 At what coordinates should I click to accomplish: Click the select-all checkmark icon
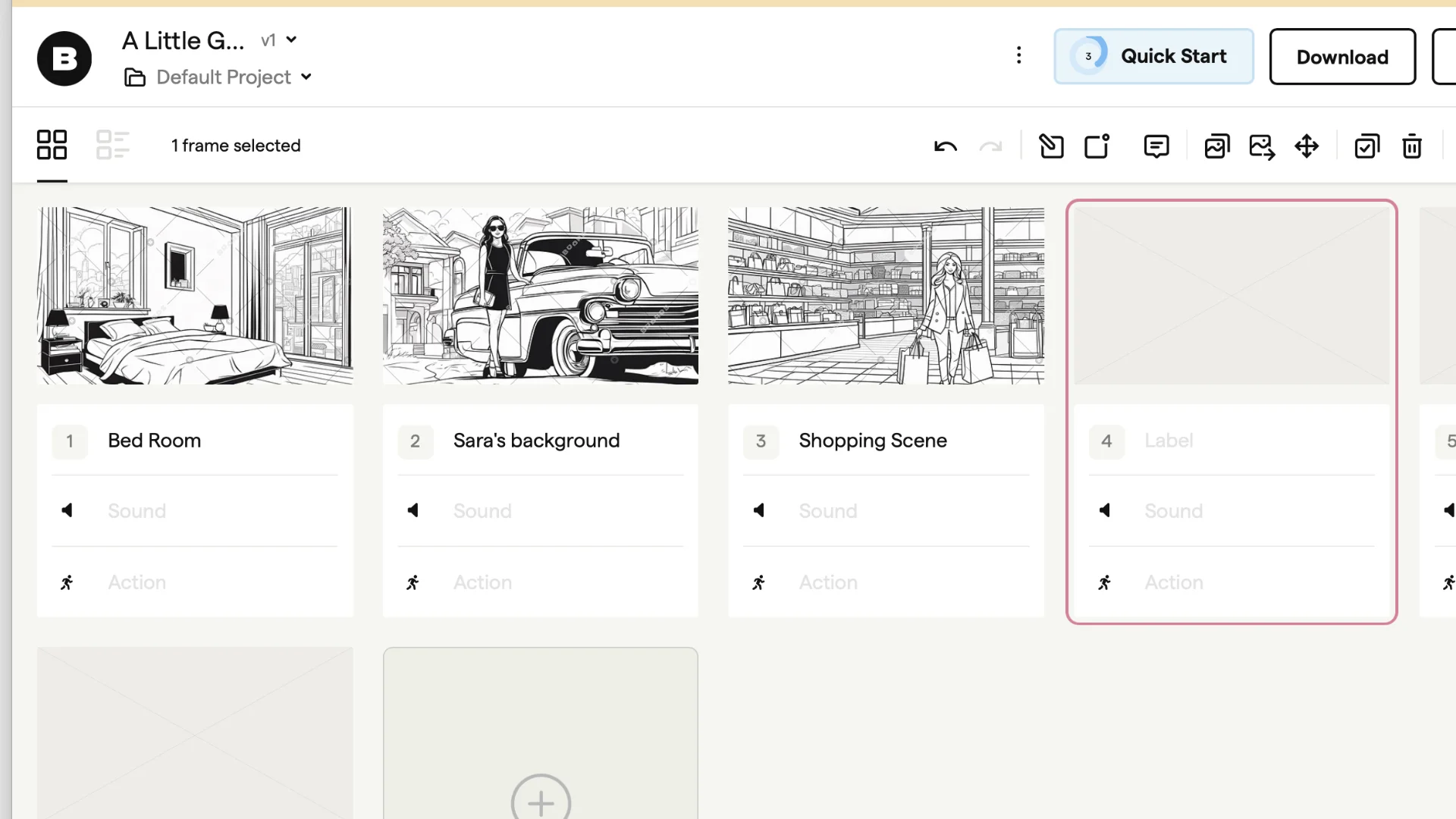click(1367, 146)
